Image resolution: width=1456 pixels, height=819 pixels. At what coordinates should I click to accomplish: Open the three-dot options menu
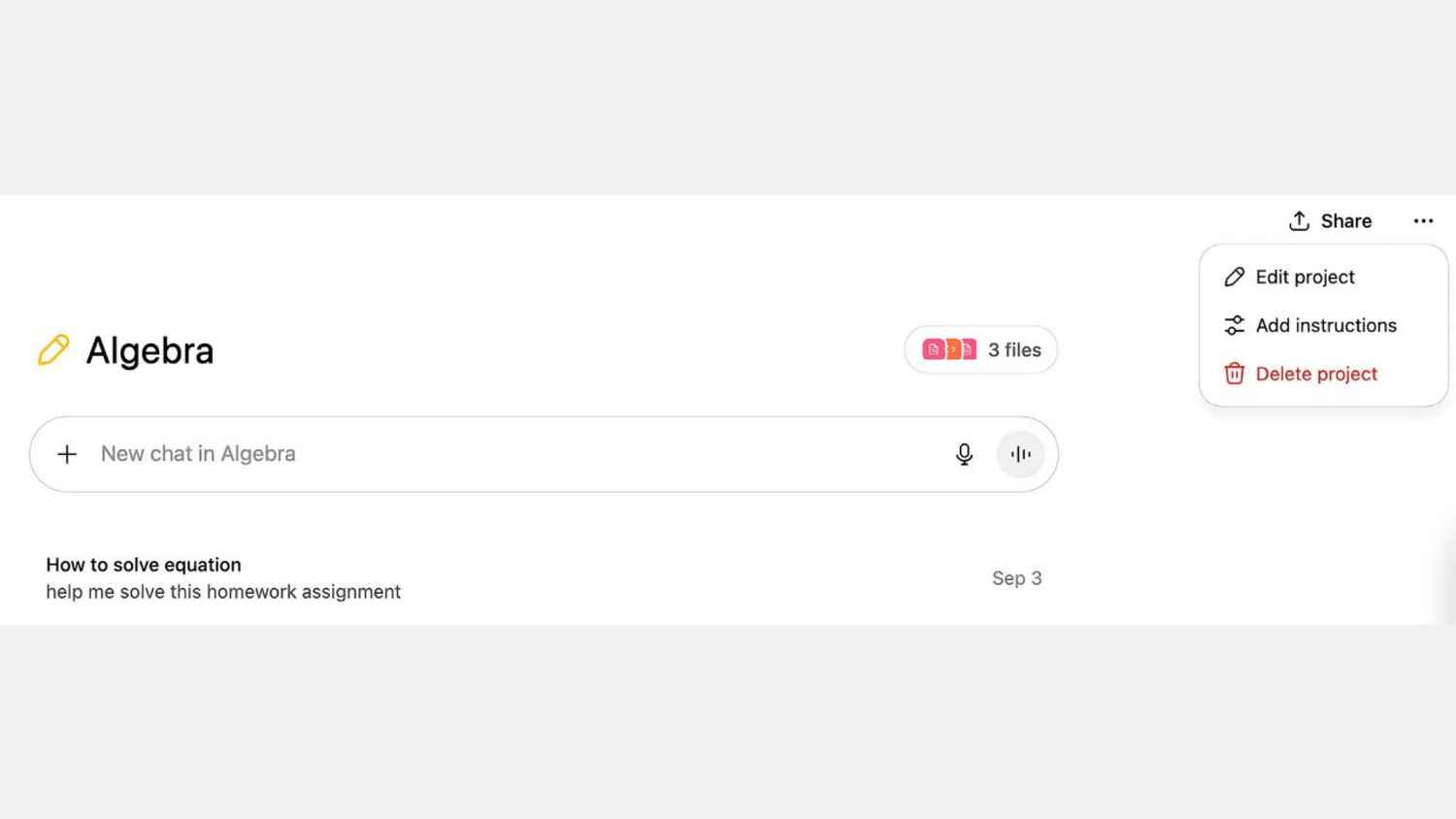(x=1423, y=220)
